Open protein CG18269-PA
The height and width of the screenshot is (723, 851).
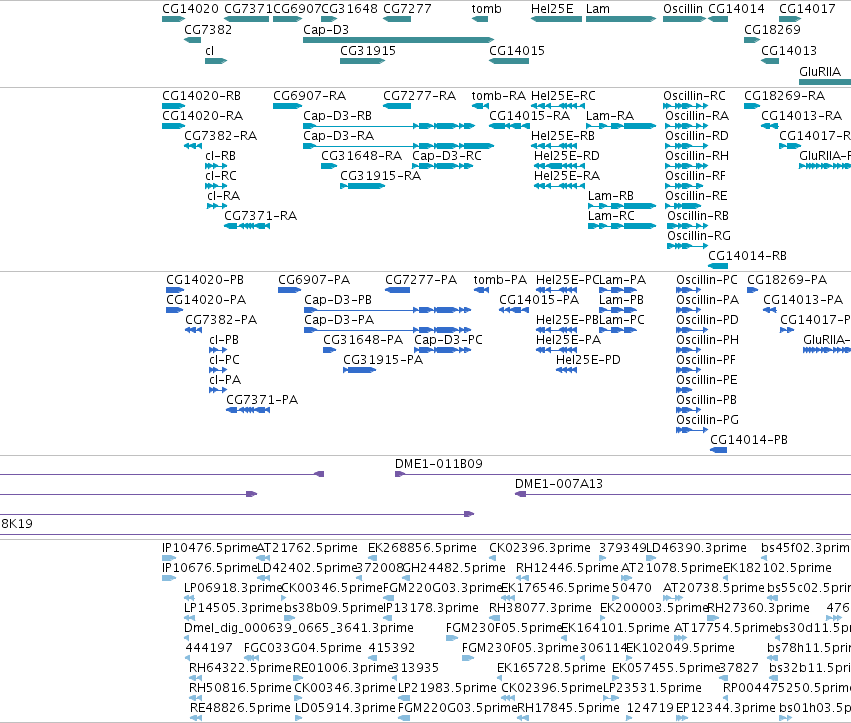(753, 290)
